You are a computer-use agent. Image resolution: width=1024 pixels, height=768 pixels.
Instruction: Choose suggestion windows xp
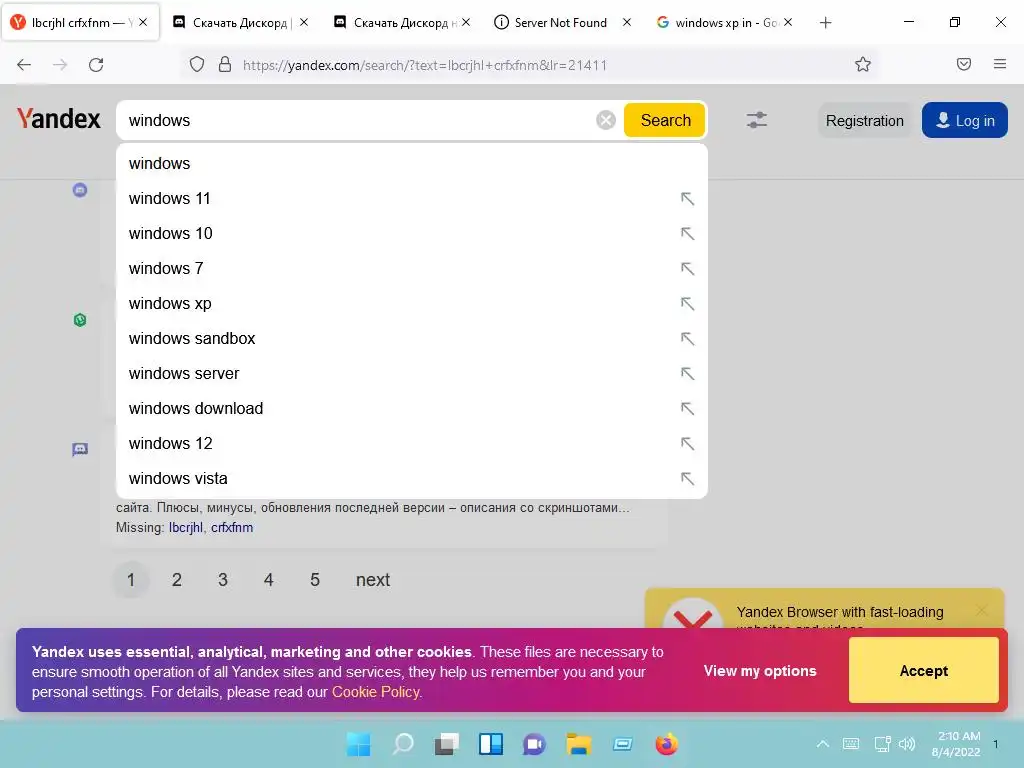(x=411, y=304)
